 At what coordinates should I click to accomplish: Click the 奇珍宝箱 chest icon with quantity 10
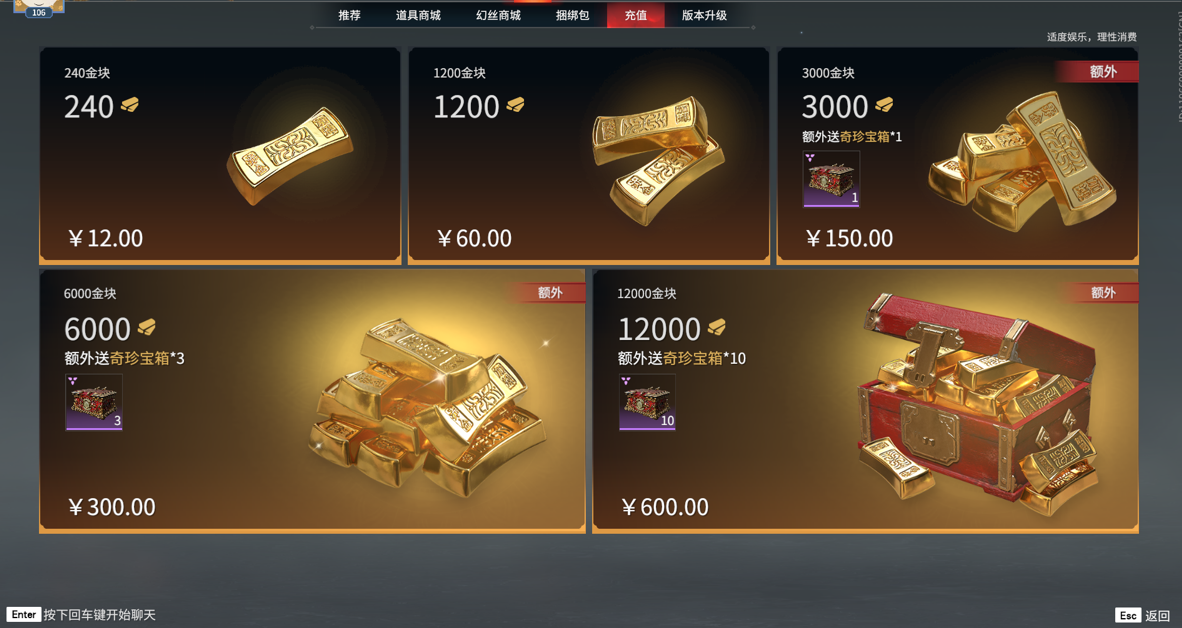click(647, 402)
